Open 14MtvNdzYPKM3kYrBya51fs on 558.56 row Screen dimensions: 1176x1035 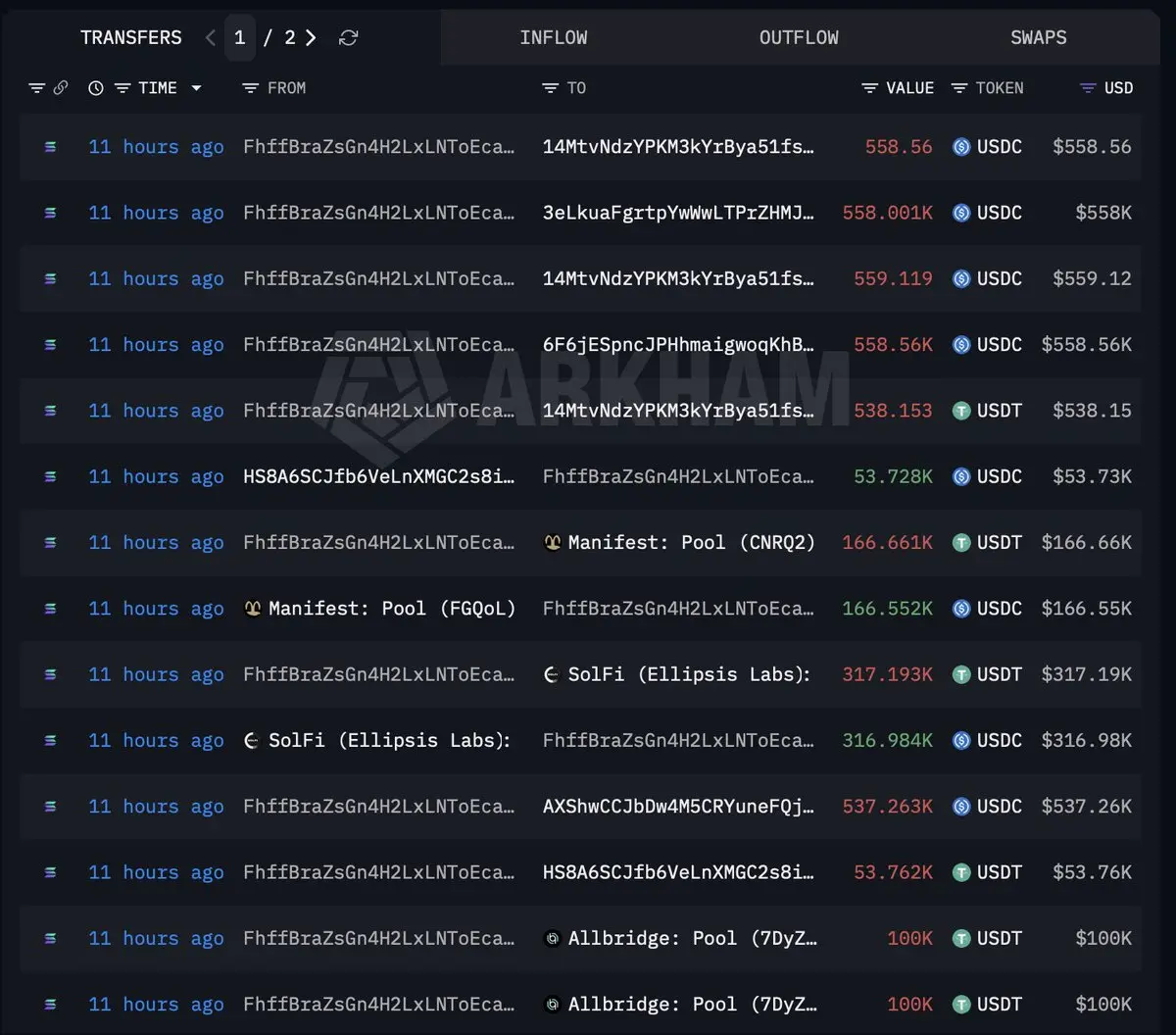tap(678, 147)
